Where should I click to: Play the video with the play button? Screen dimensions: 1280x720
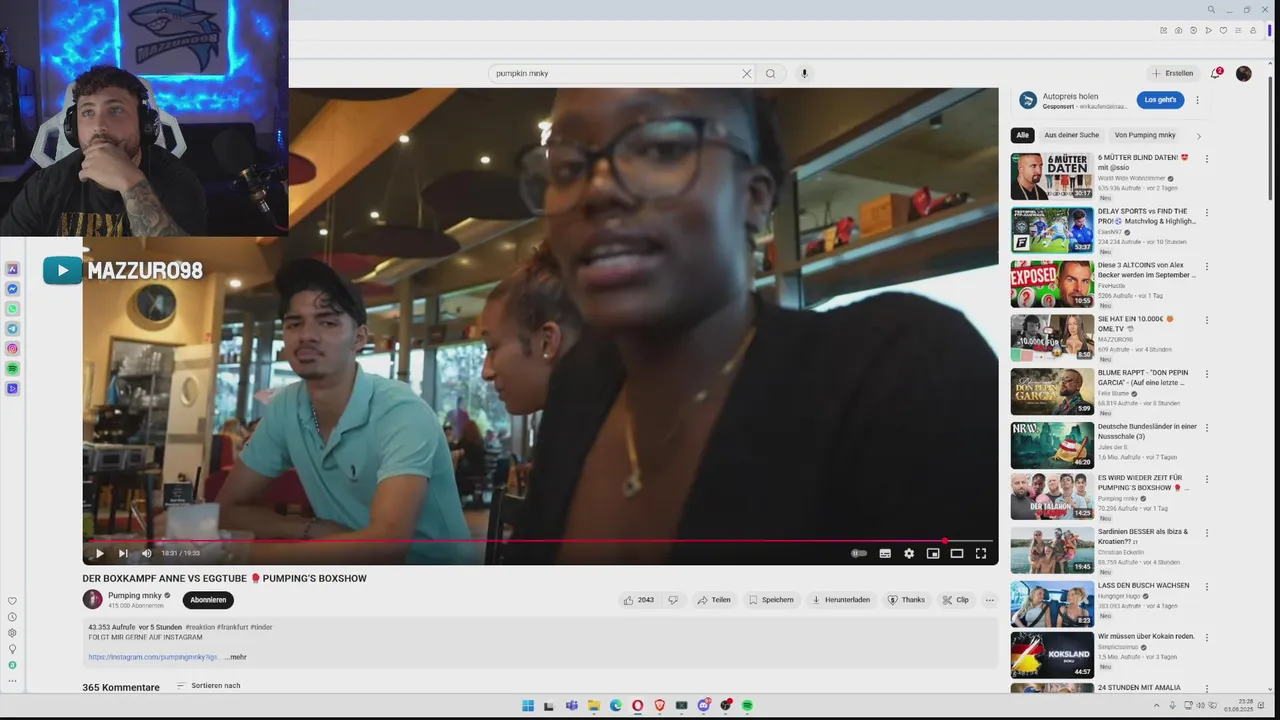click(x=99, y=553)
